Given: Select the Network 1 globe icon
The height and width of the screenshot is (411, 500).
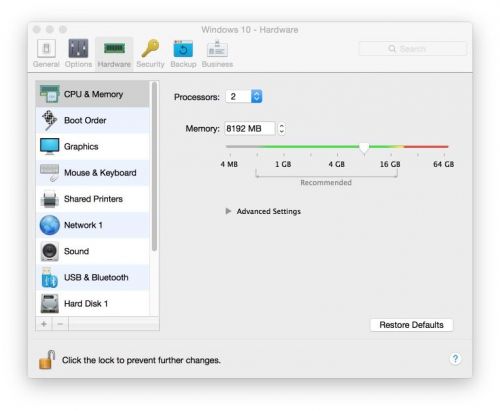Looking at the screenshot, I should coord(50,225).
